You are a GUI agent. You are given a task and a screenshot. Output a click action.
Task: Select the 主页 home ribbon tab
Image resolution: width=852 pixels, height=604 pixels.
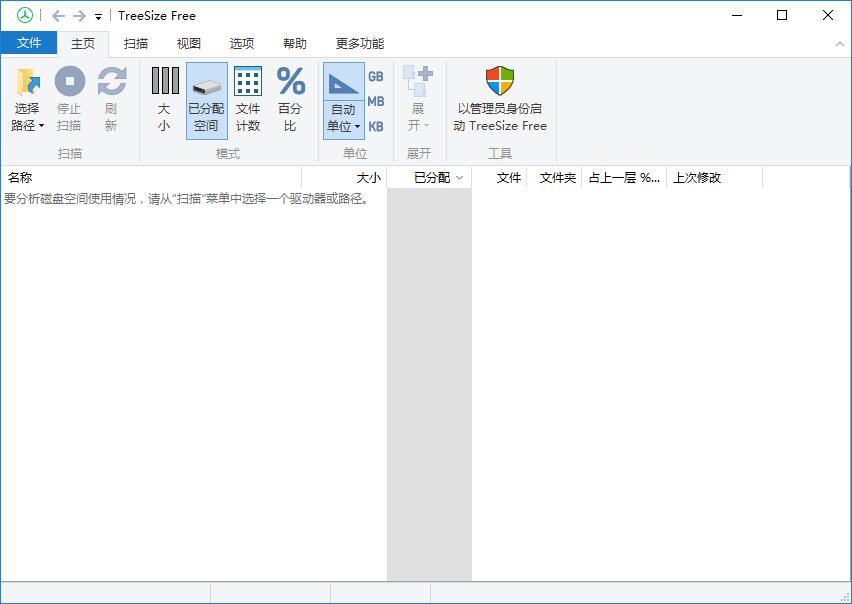click(x=83, y=43)
